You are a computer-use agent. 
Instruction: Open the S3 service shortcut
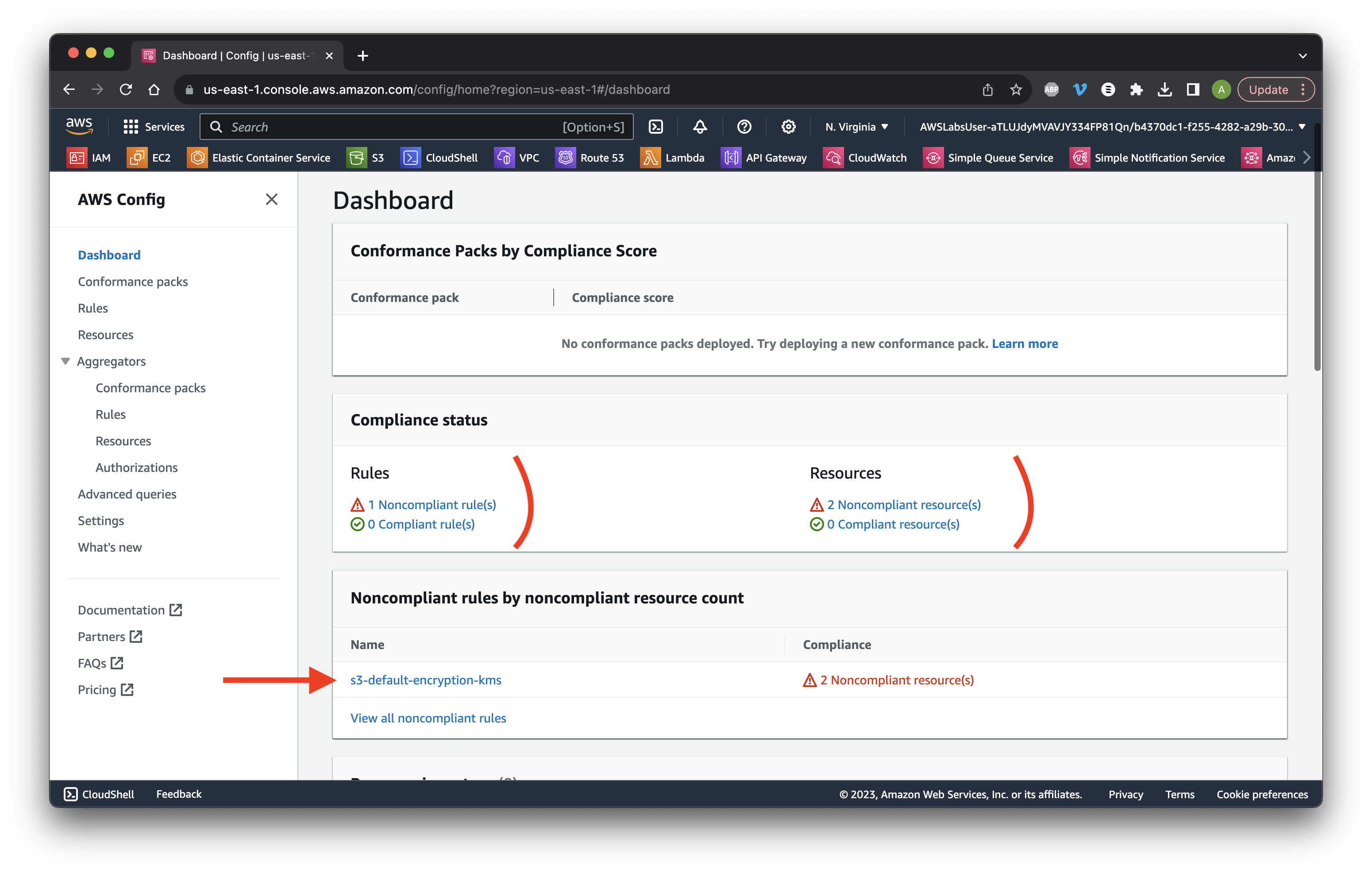(366, 158)
